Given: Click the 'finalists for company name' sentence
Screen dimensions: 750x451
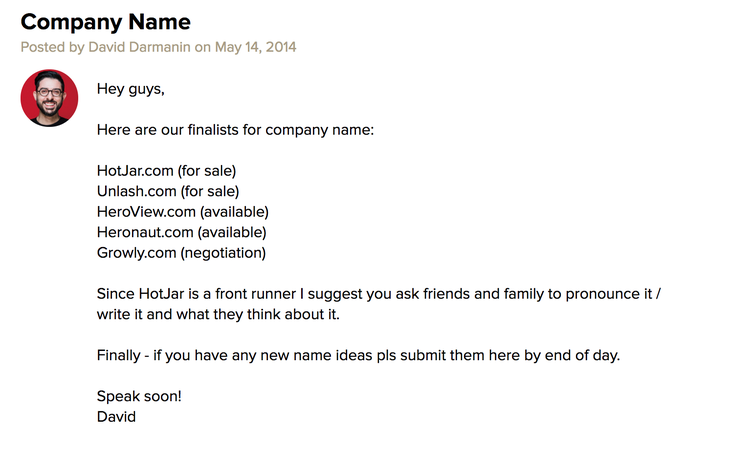Looking at the screenshot, I should tap(235, 130).
